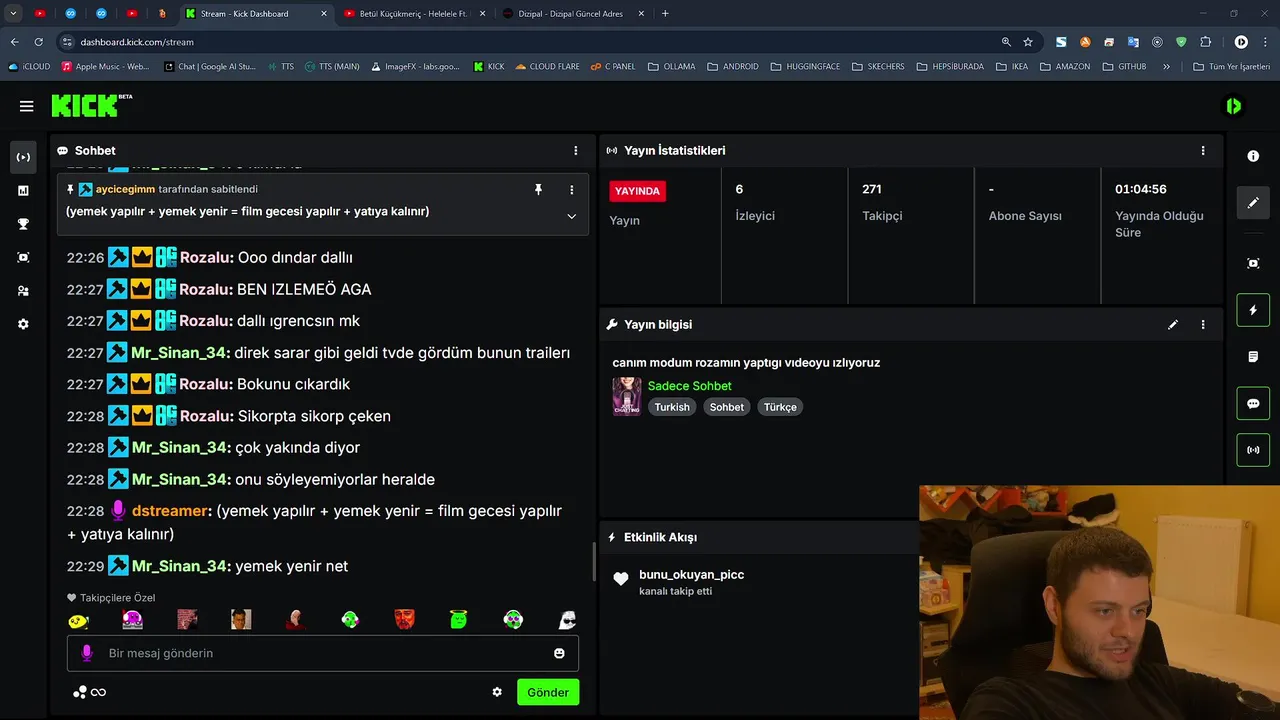
Task: Click the pencil edit icon in right sidebar
Action: pos(1253,203)
